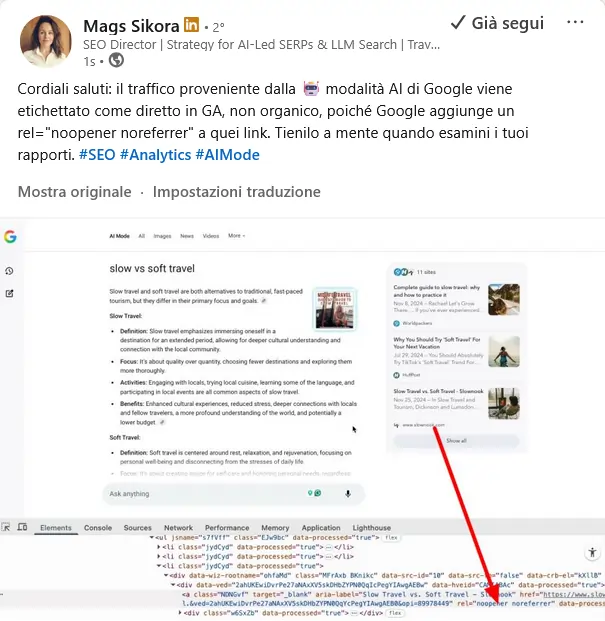The height and width of the screenshot is (621, 605).
Task: Click the Worldpackers card thumbnail image
Action: click(x=504, y=299)
